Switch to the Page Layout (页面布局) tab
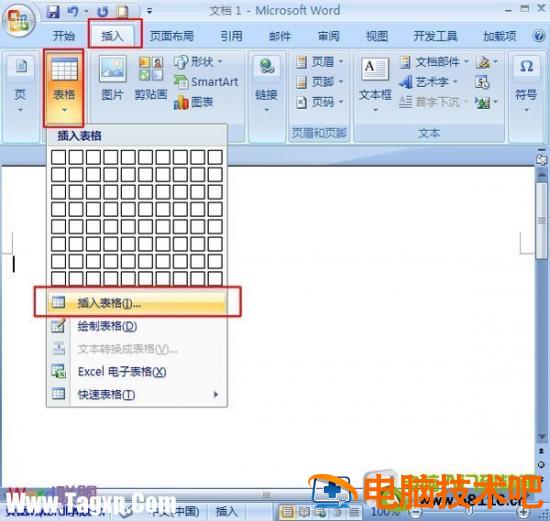The width and height of the screenshot is (550, 521). [172, 36]
